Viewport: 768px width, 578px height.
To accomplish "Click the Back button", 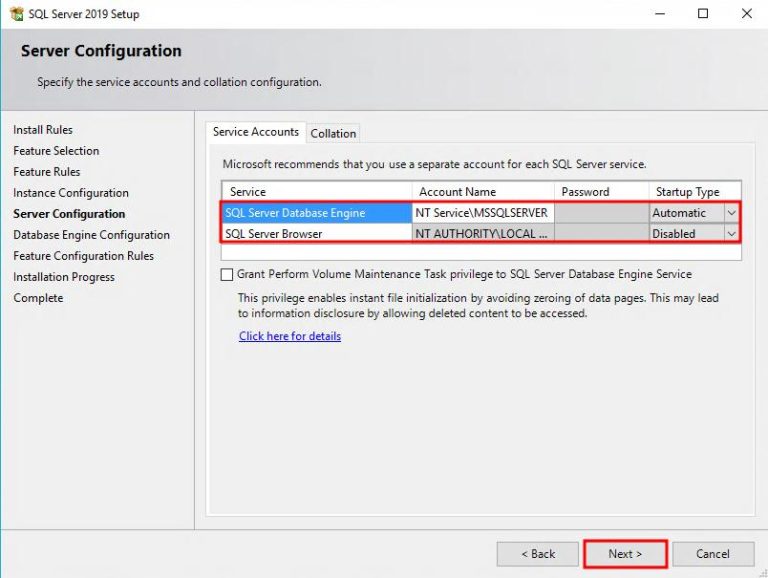I will click(538, 554).
